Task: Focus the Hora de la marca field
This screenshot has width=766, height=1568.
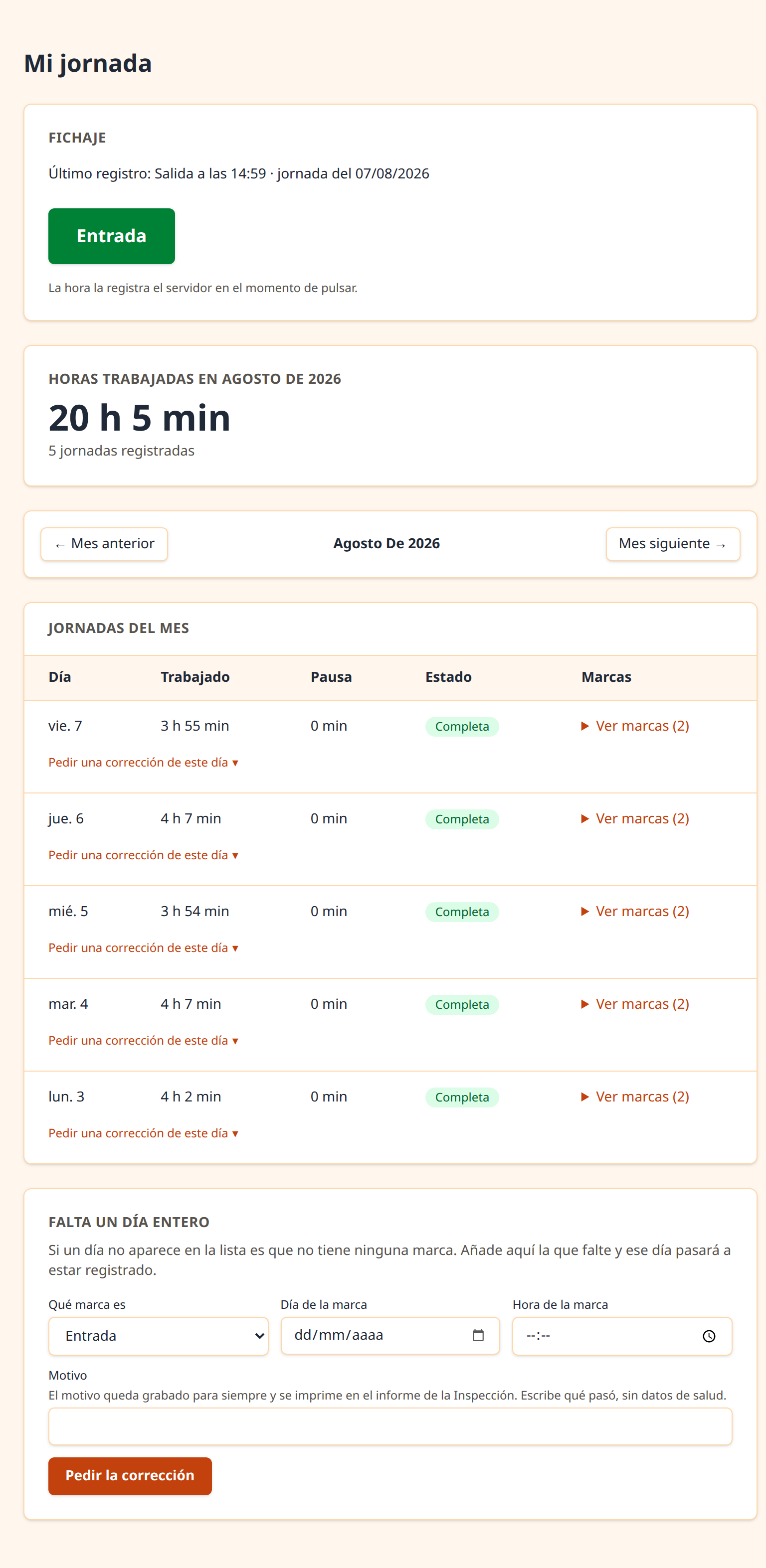Action: (x=622, y=1336)
